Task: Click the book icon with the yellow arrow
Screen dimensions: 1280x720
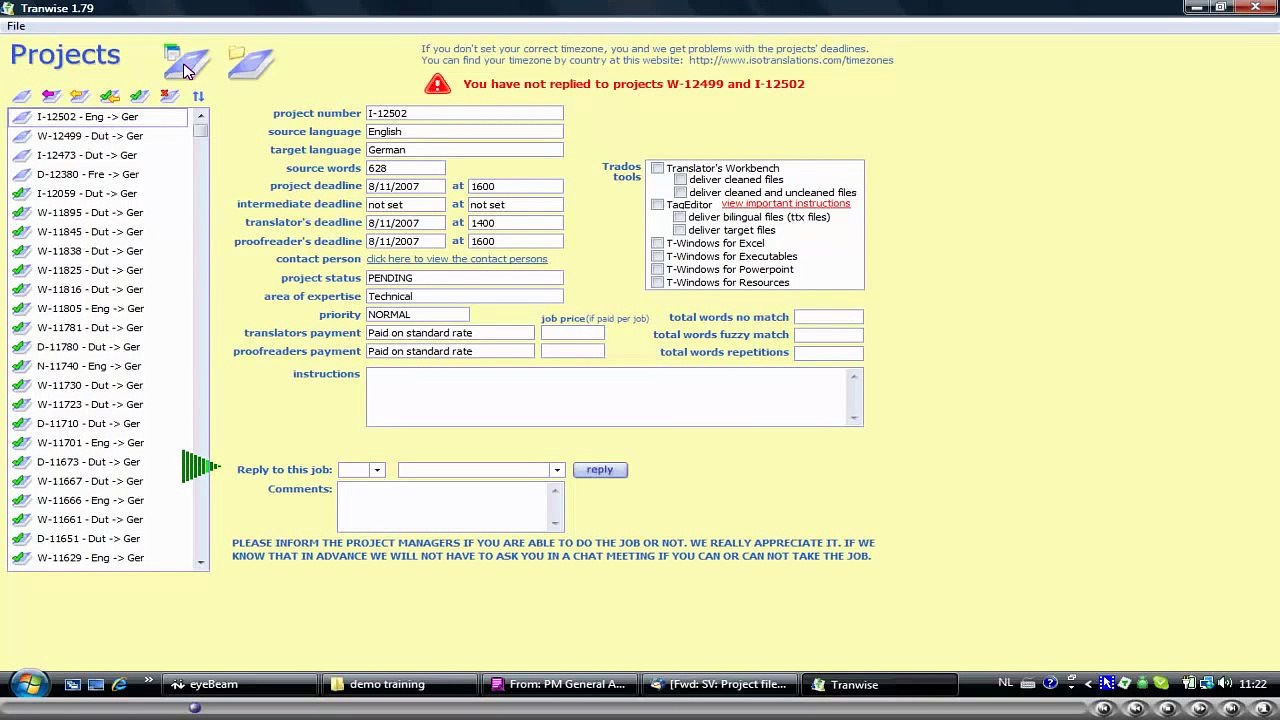Action: [80, 96]
